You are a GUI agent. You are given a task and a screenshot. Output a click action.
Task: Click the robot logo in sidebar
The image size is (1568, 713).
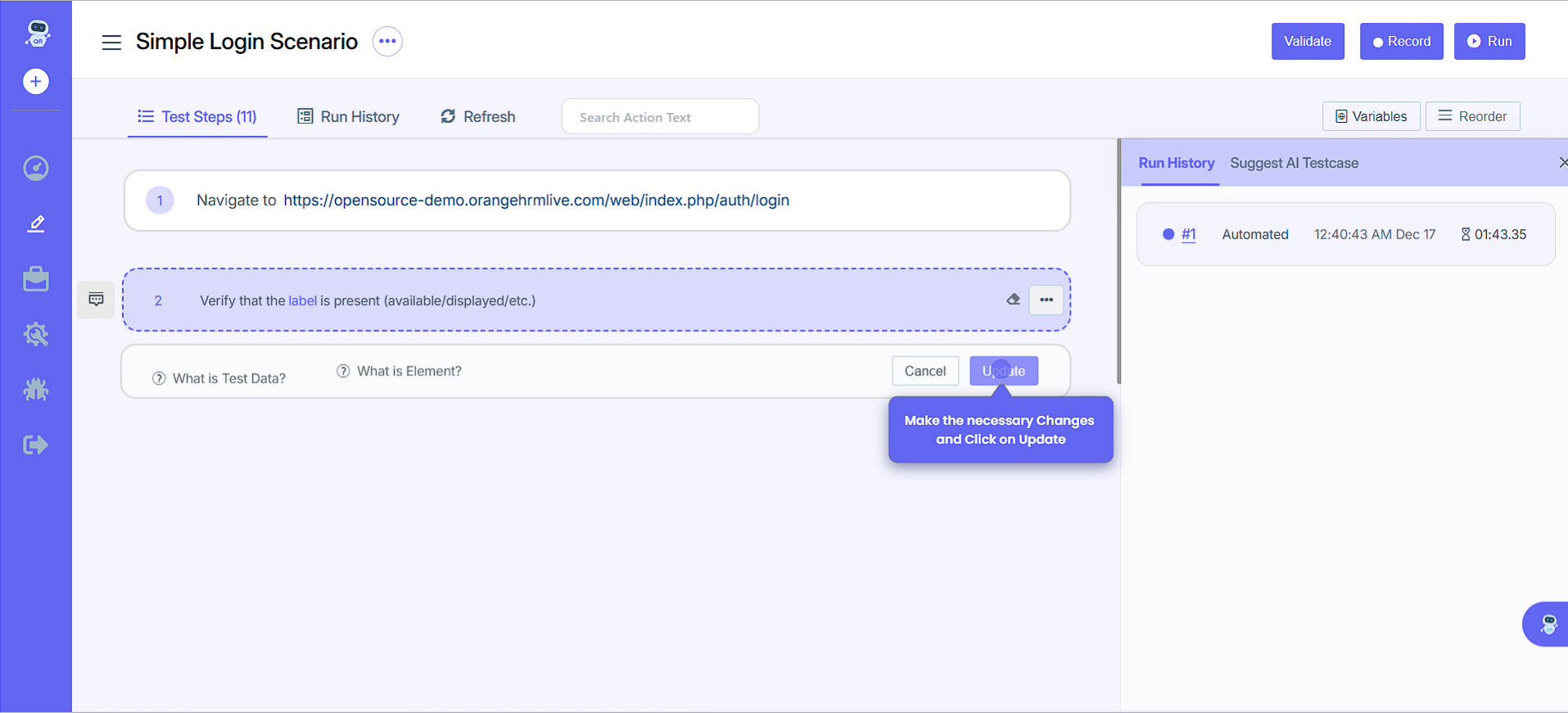click(37, 33)
